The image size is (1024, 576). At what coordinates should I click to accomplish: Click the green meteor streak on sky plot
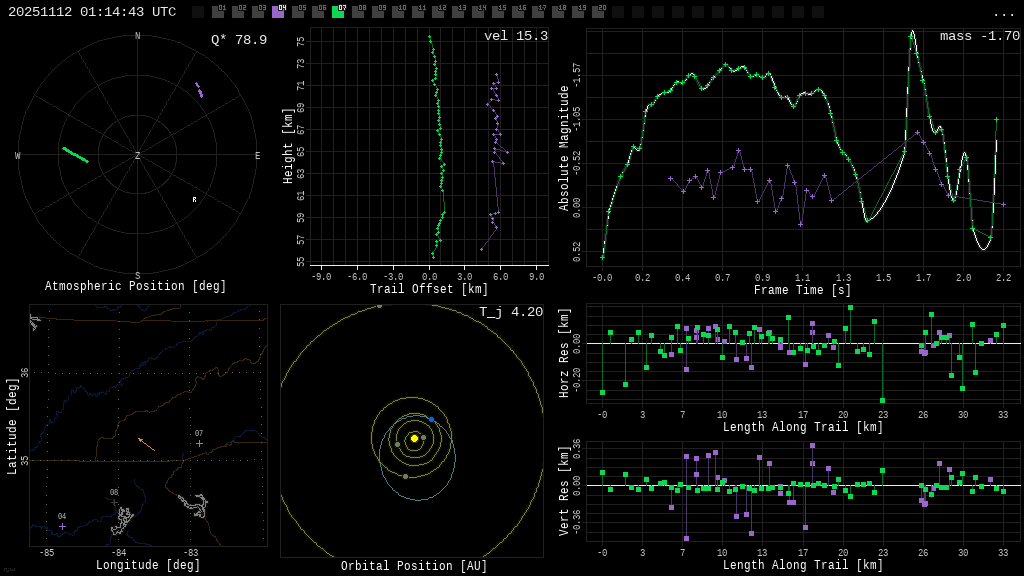[75, 155]
